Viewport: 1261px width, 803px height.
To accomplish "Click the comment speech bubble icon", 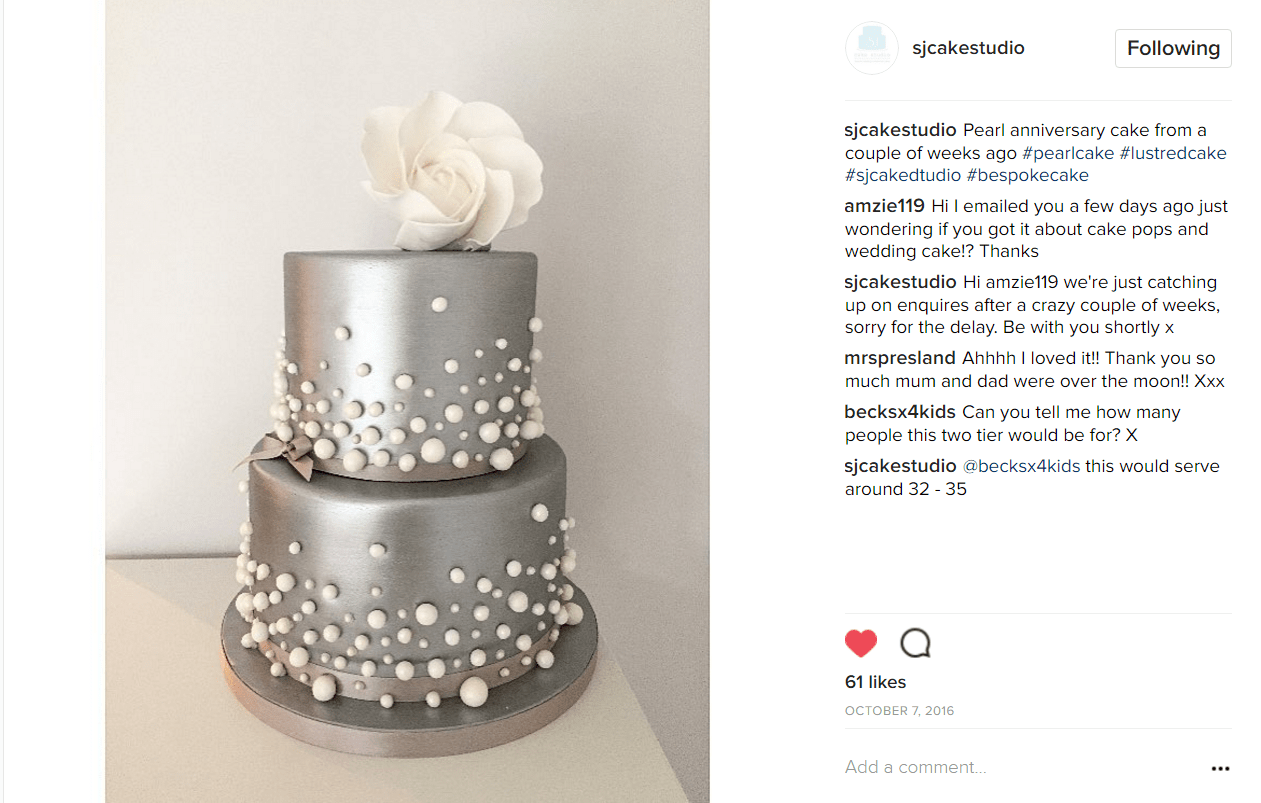I will pyautogui.click(x=915, y=643).
